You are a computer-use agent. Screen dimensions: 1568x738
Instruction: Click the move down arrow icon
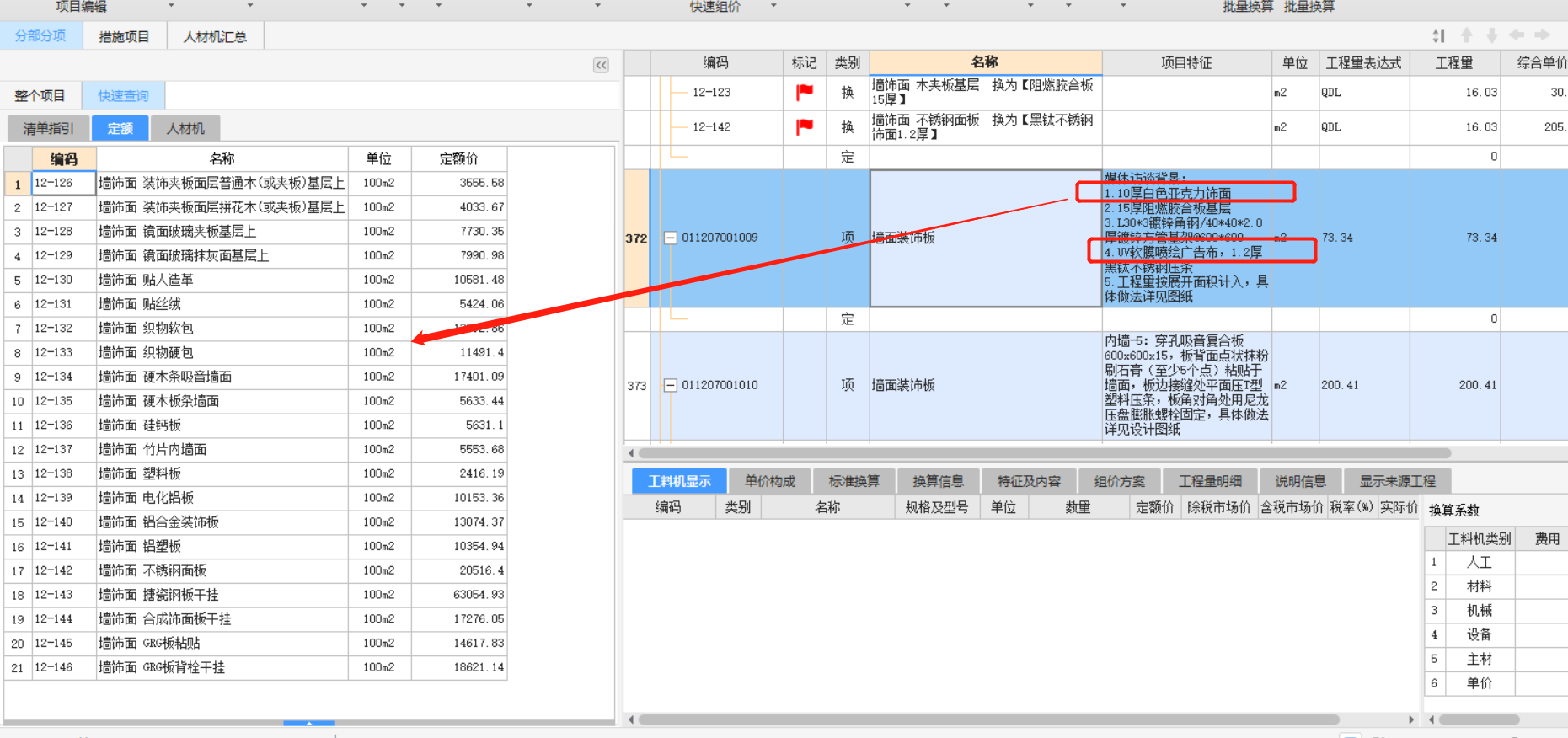tap(1492, 35)
